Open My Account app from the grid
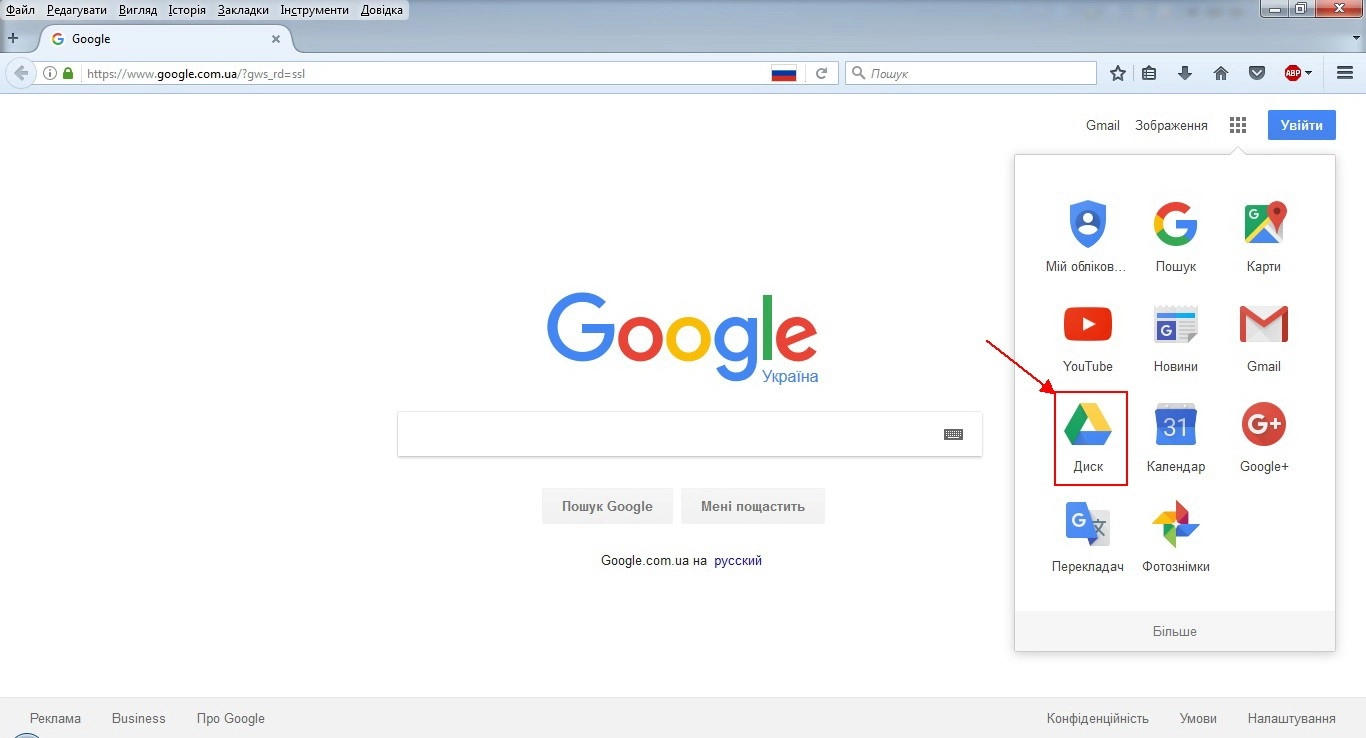The width and height of the screenshot is (1366, 738). pos(1087,236)
